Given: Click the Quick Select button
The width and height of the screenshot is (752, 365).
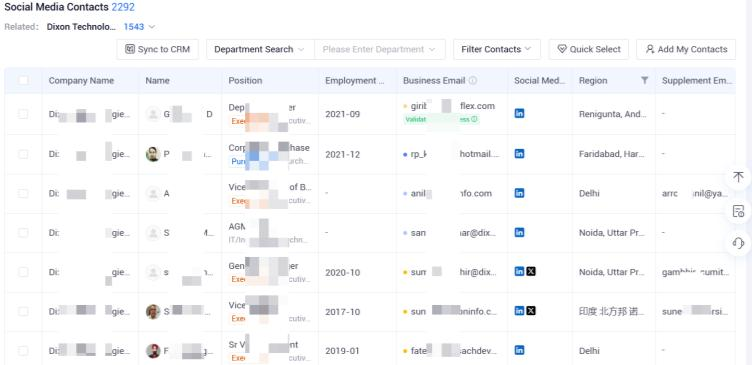Looking at the screenshot, I should pyautogui.click(x=588, y=49).
